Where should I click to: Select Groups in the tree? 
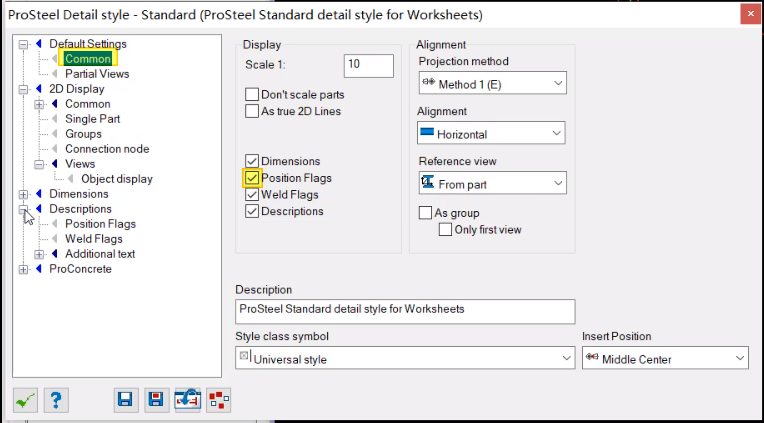[83, 134]
